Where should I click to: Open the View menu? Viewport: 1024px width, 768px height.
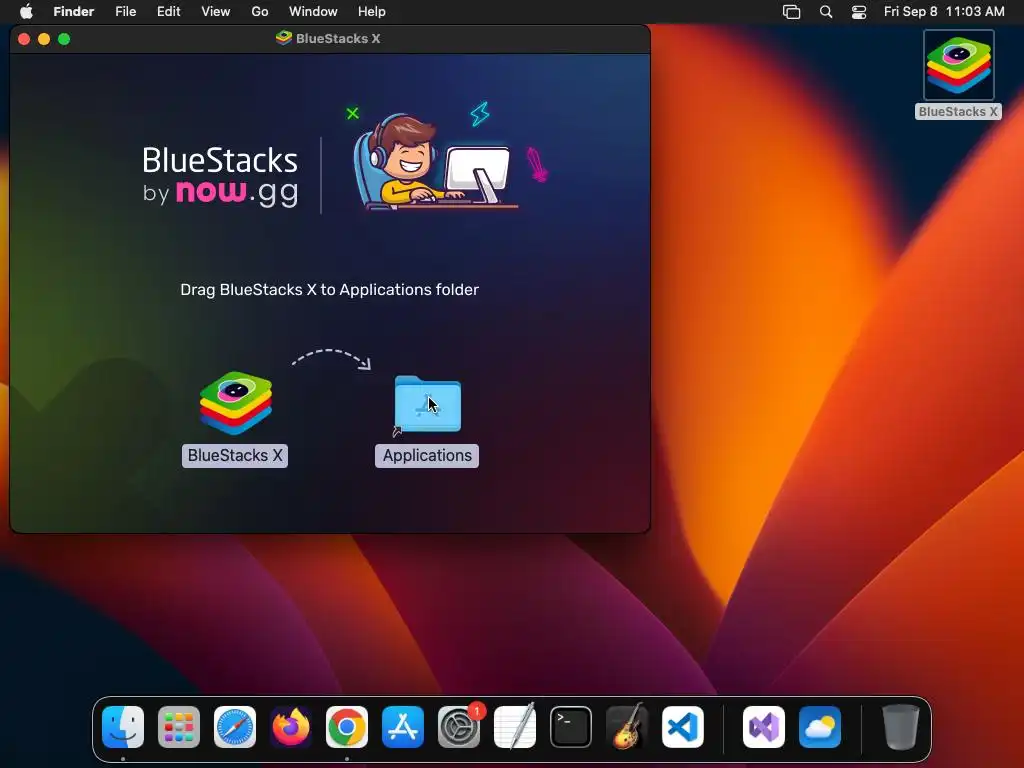click(x=216, y=12)
